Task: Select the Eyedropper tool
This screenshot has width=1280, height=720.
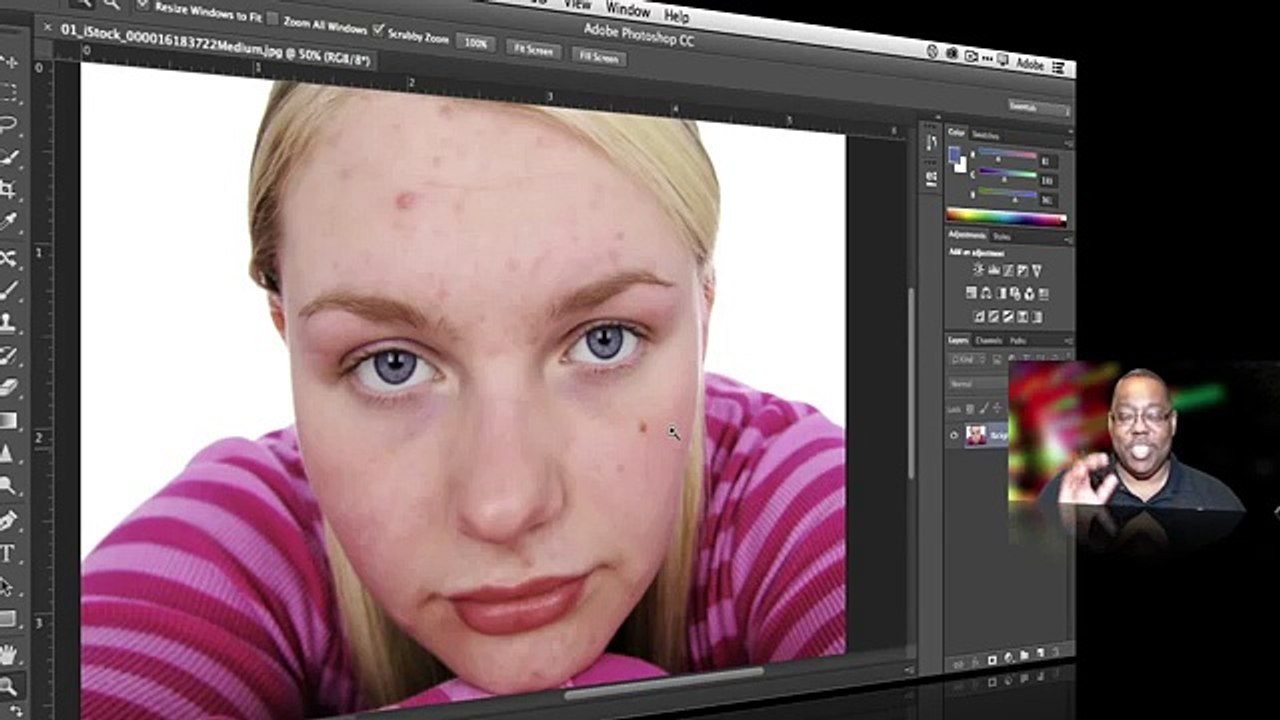Action: 9,222
